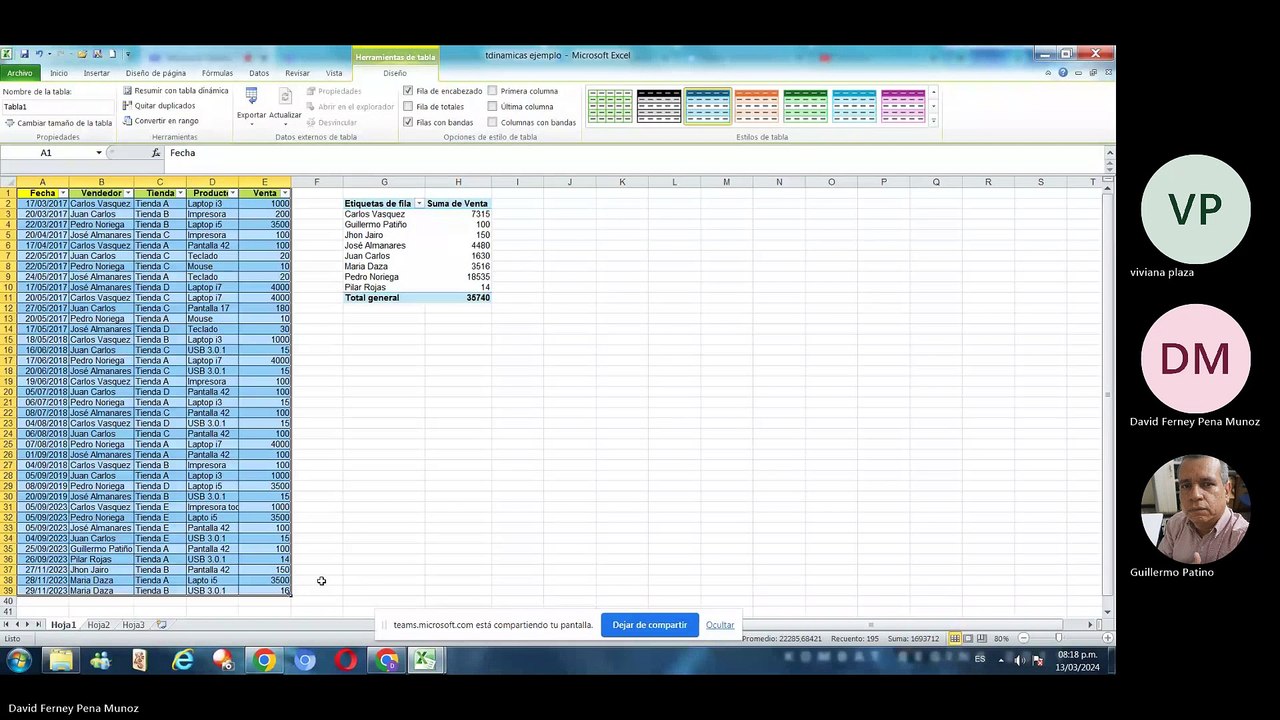Image resolution: width=1280 pixels, height=720 pixels.
Task: Open the Producto column filter dropdown
Action: tap(232, 193)
